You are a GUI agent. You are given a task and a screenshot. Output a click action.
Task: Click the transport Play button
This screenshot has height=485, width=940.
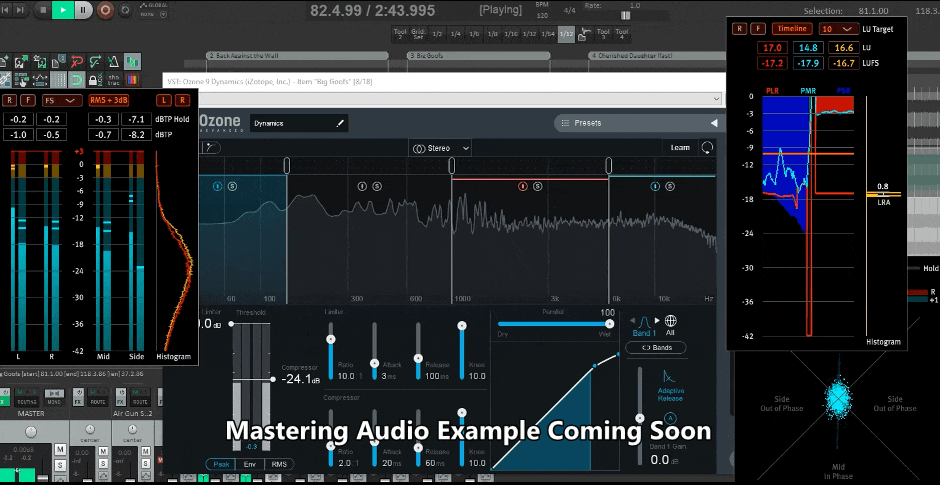62,10
